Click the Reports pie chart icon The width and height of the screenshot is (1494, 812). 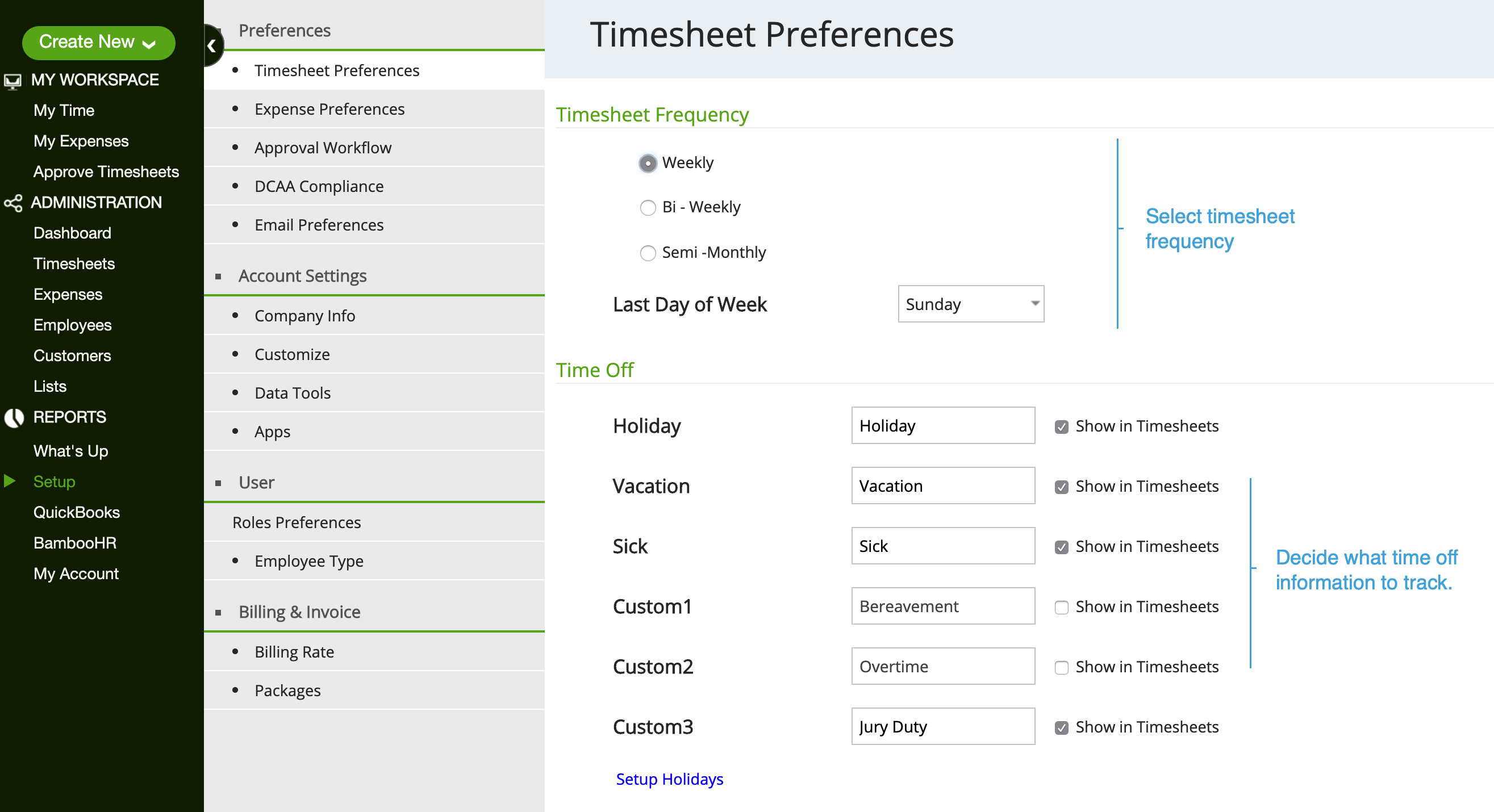pos(14,417)
